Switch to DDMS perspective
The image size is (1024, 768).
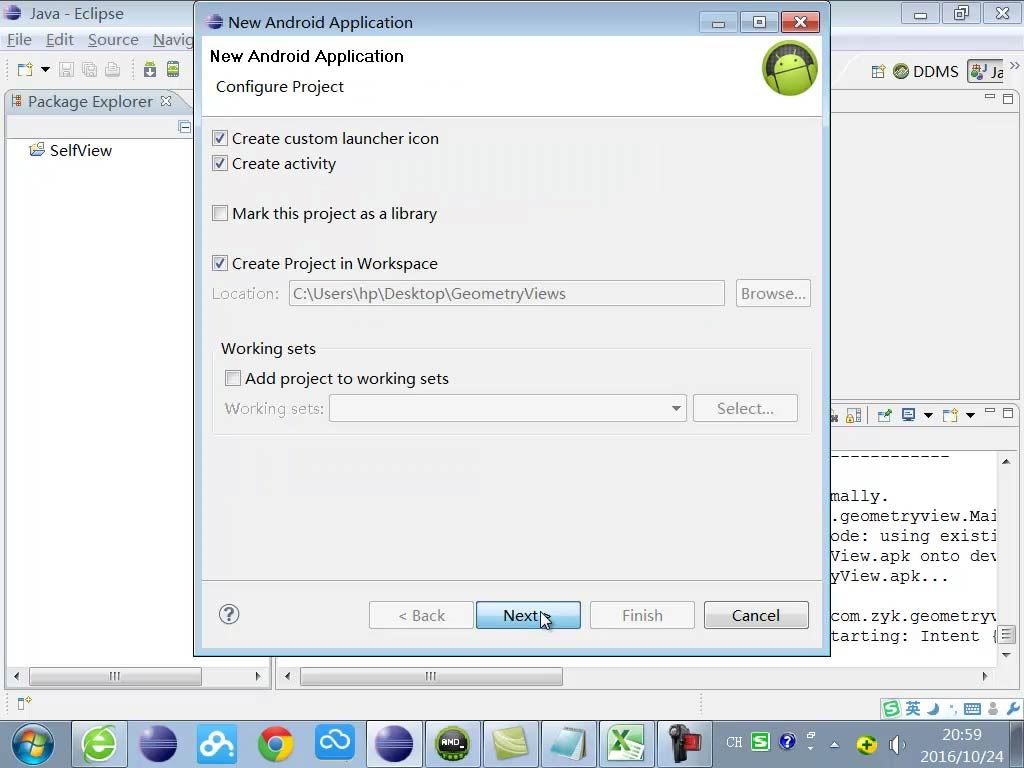pos(925,71)
